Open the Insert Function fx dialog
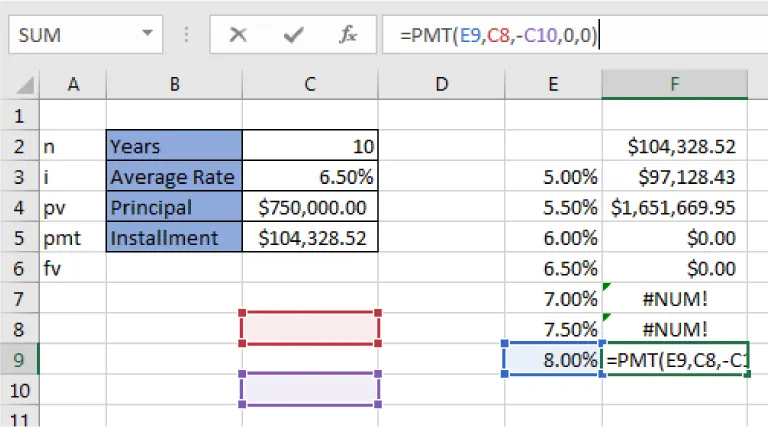The image size is (768, 427). [x=348, y=35]
